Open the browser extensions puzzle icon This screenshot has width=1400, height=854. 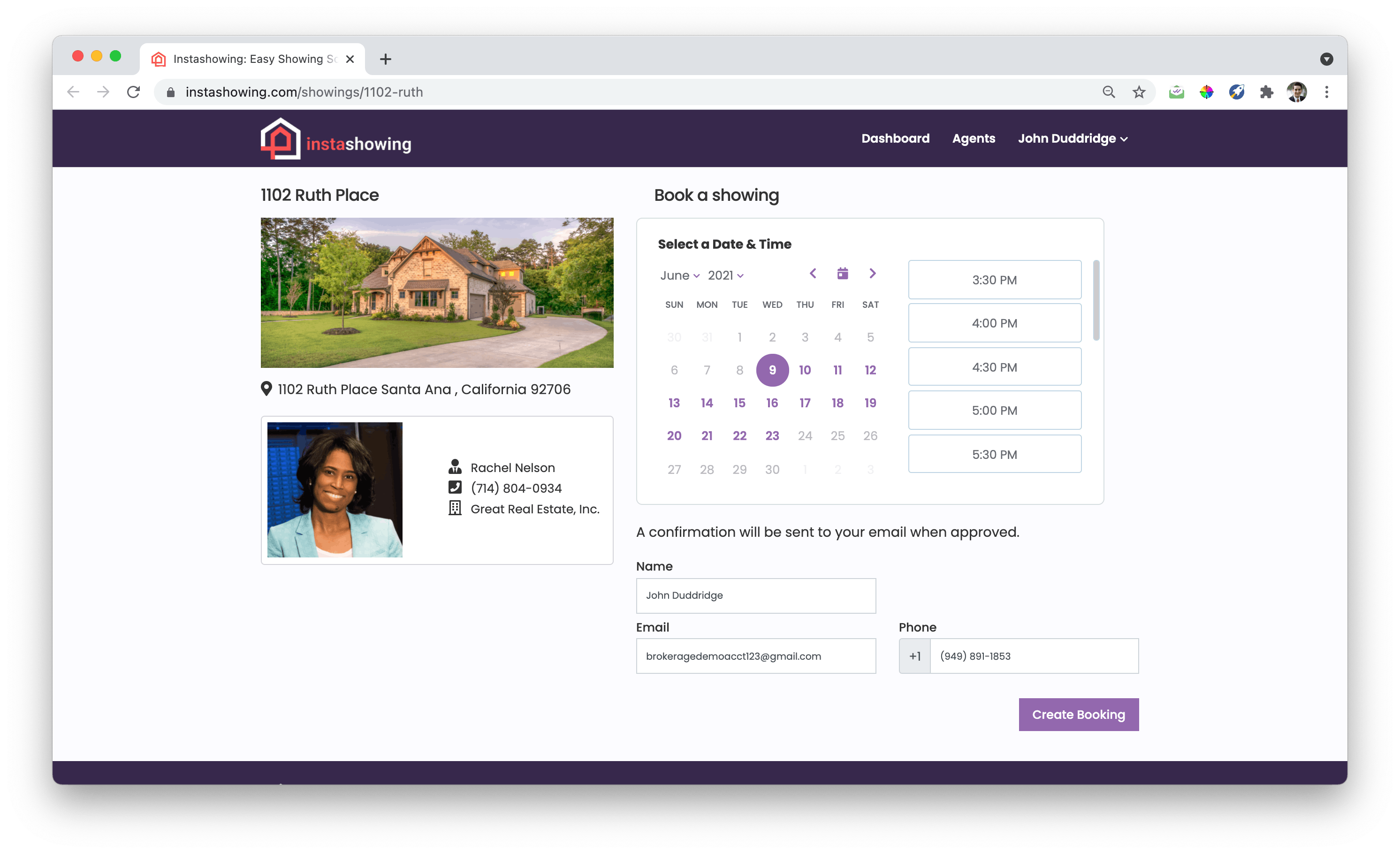coord(1266,92)
